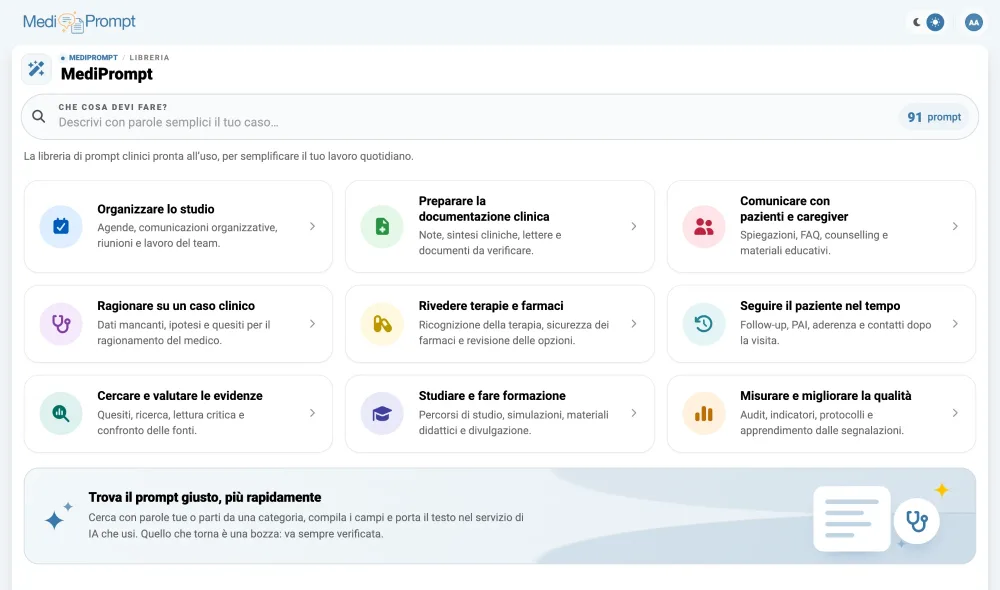Click the description 'Follow-up, PAI, aderenza e contatti'
Image resolution: width=1000 pixels, height=590 pixels.
point(835,332)
